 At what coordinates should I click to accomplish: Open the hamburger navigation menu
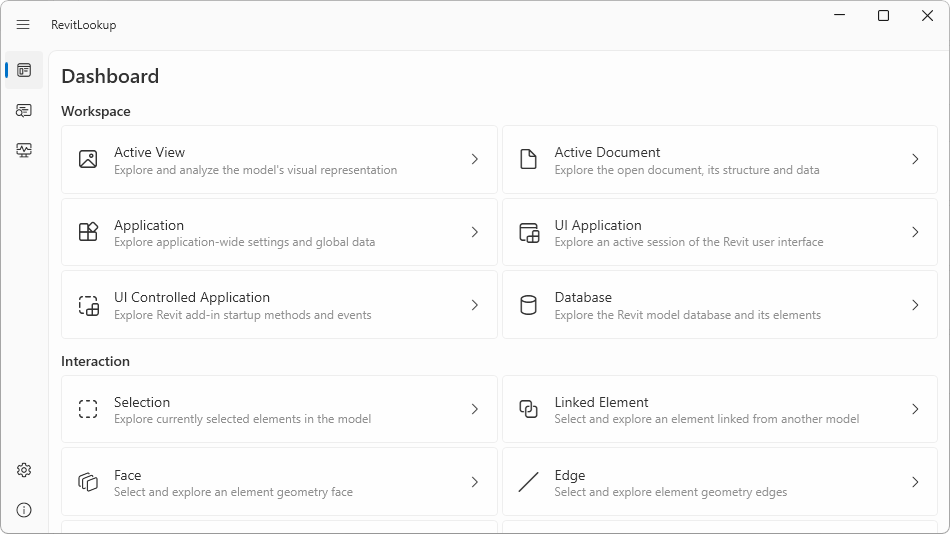point(23,25)
